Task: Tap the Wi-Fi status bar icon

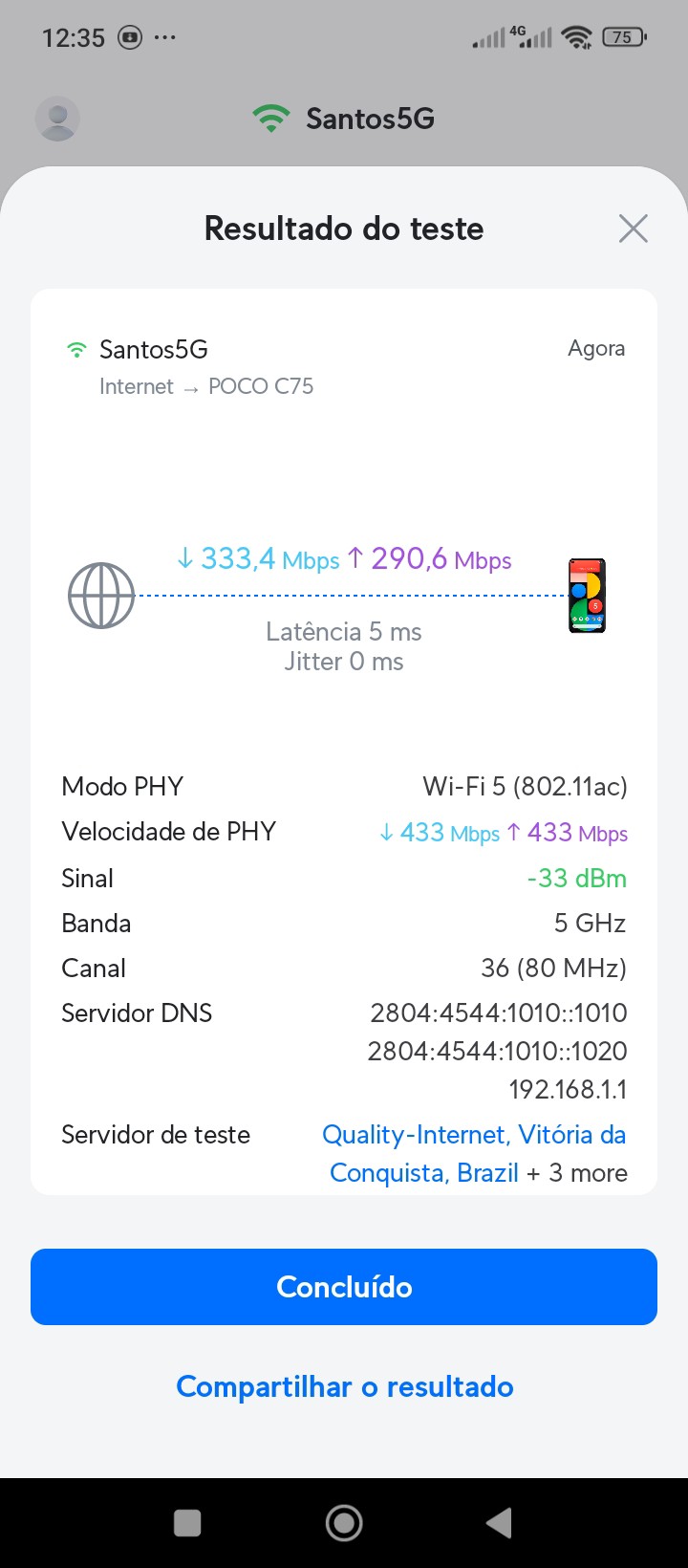Action: click(x=576, y=37)
